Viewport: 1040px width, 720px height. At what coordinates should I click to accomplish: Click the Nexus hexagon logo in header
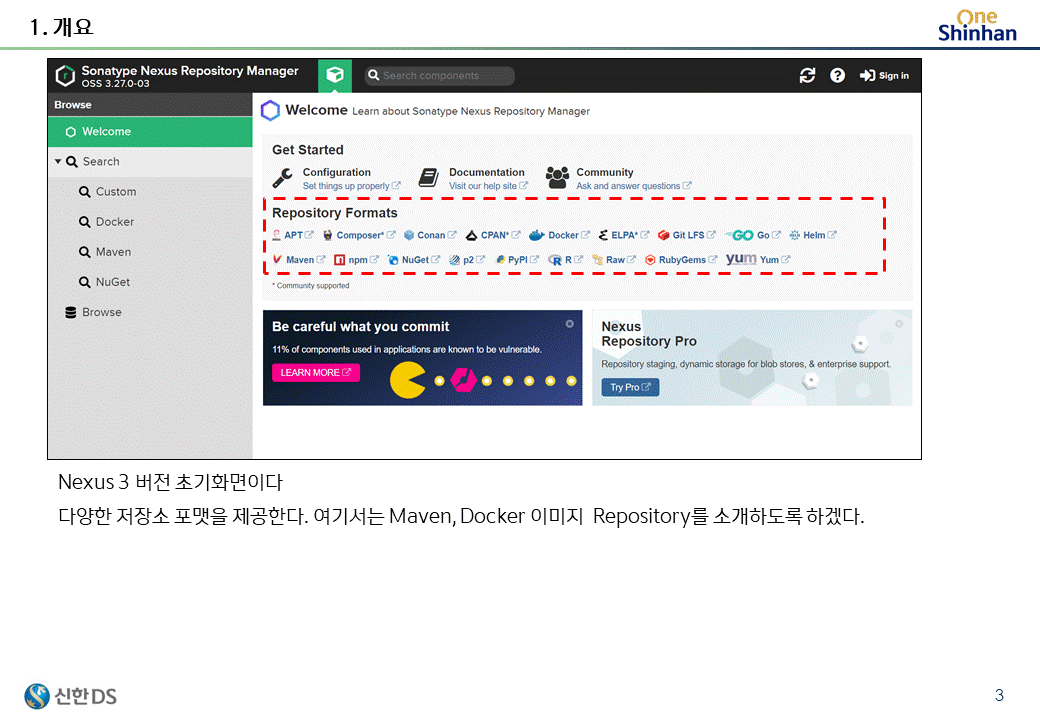pyautogui.click(x=65, y=76)
